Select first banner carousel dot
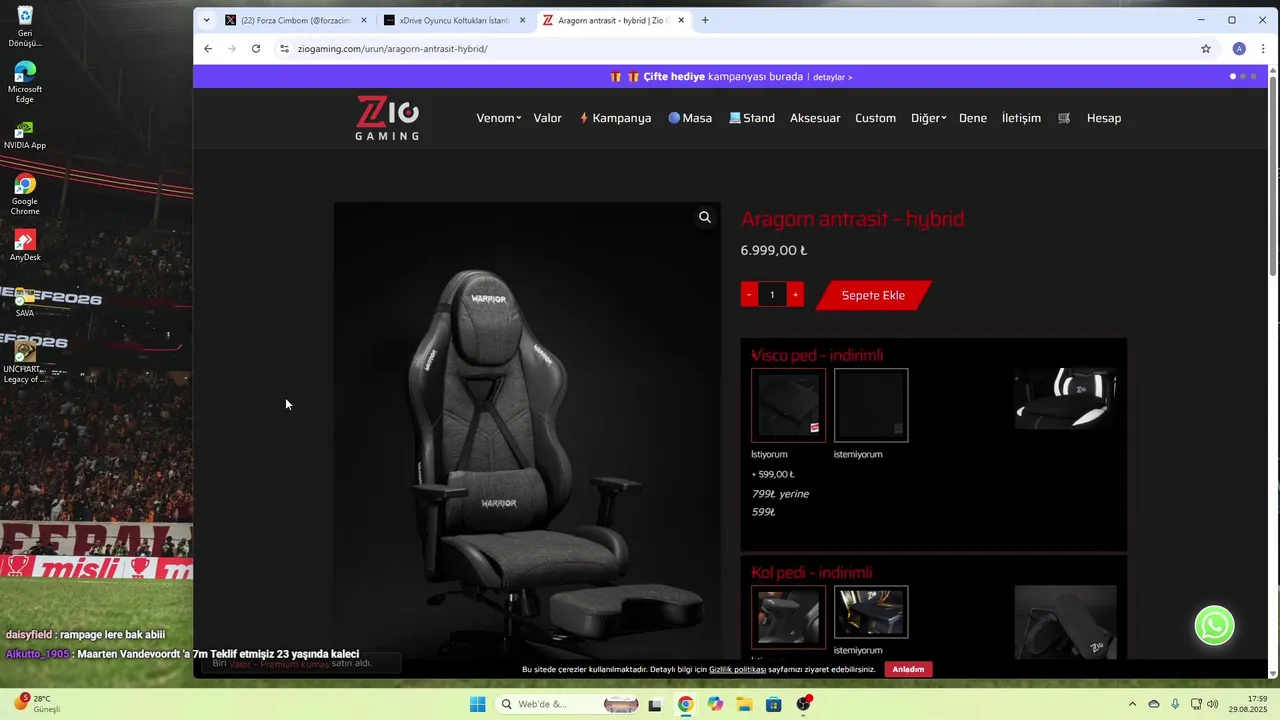The width and height of the screenshot is (1280, 720). pos(1233,76)
